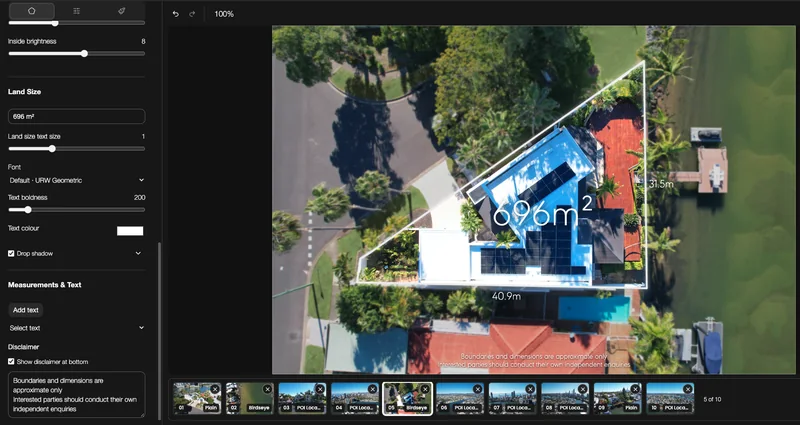
Task: Click the 40.9m measurement label
Action: click(506, 296)
